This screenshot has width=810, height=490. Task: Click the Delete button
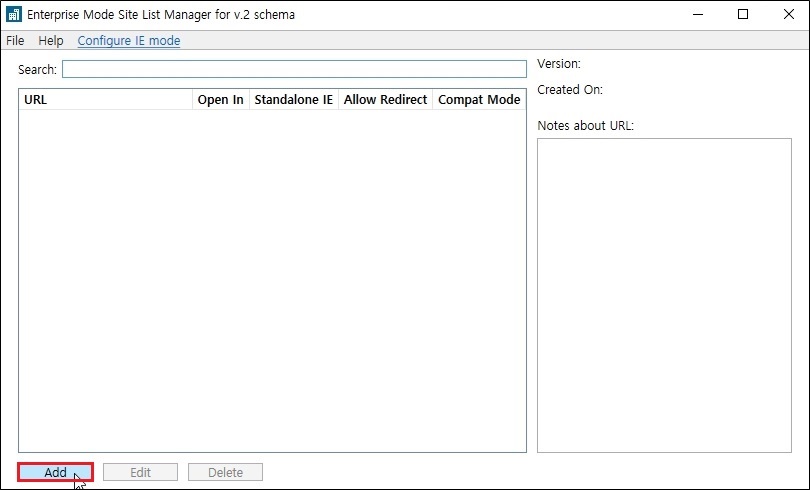click(x=225, y=472)
